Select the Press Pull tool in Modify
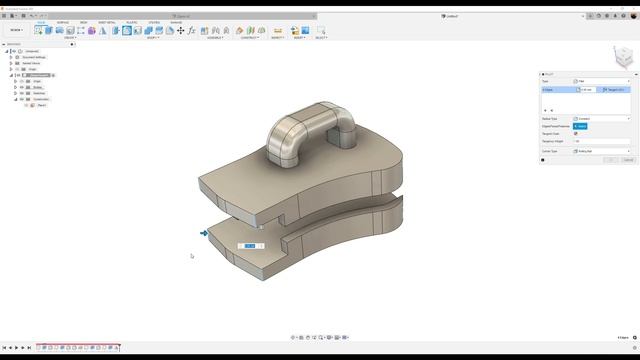This screenshot has height=360, width=640. pyautogui.click(x=116, y=30)
